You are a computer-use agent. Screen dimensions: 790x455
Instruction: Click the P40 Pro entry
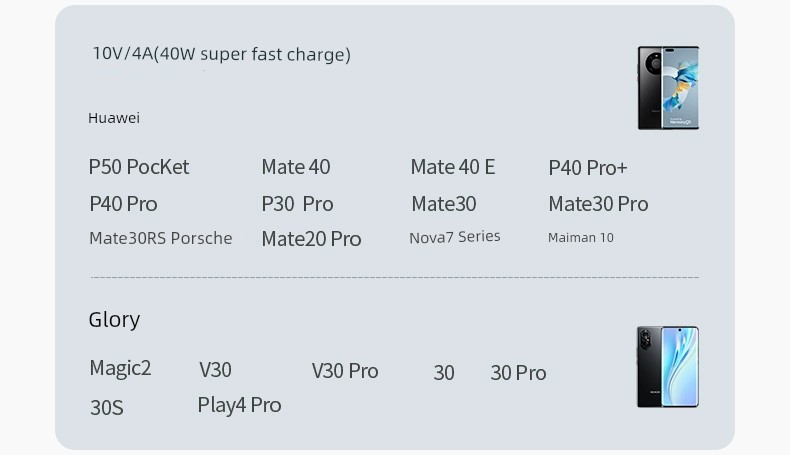[123, 204]
